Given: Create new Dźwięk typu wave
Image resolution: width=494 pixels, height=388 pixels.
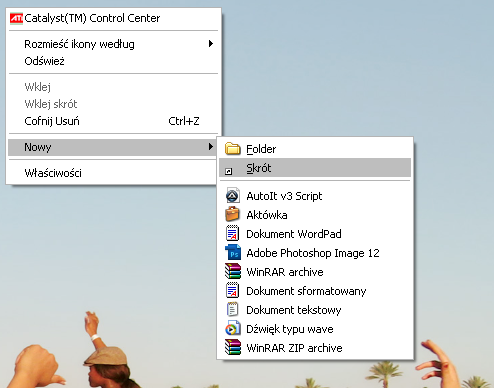Looking at the screenshot, I should [x=315, y=329].
